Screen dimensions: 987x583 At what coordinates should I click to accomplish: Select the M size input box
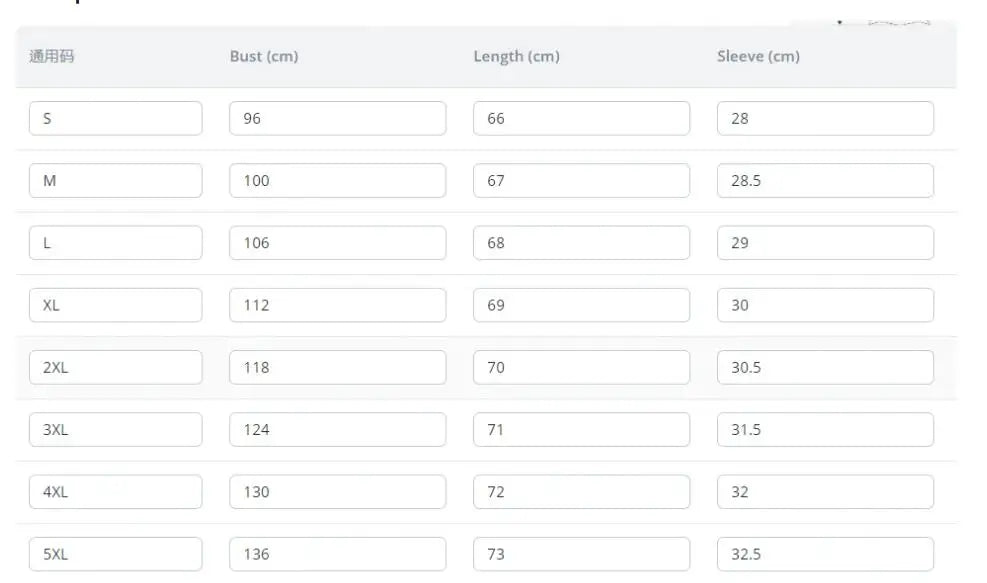coord(115,181)
